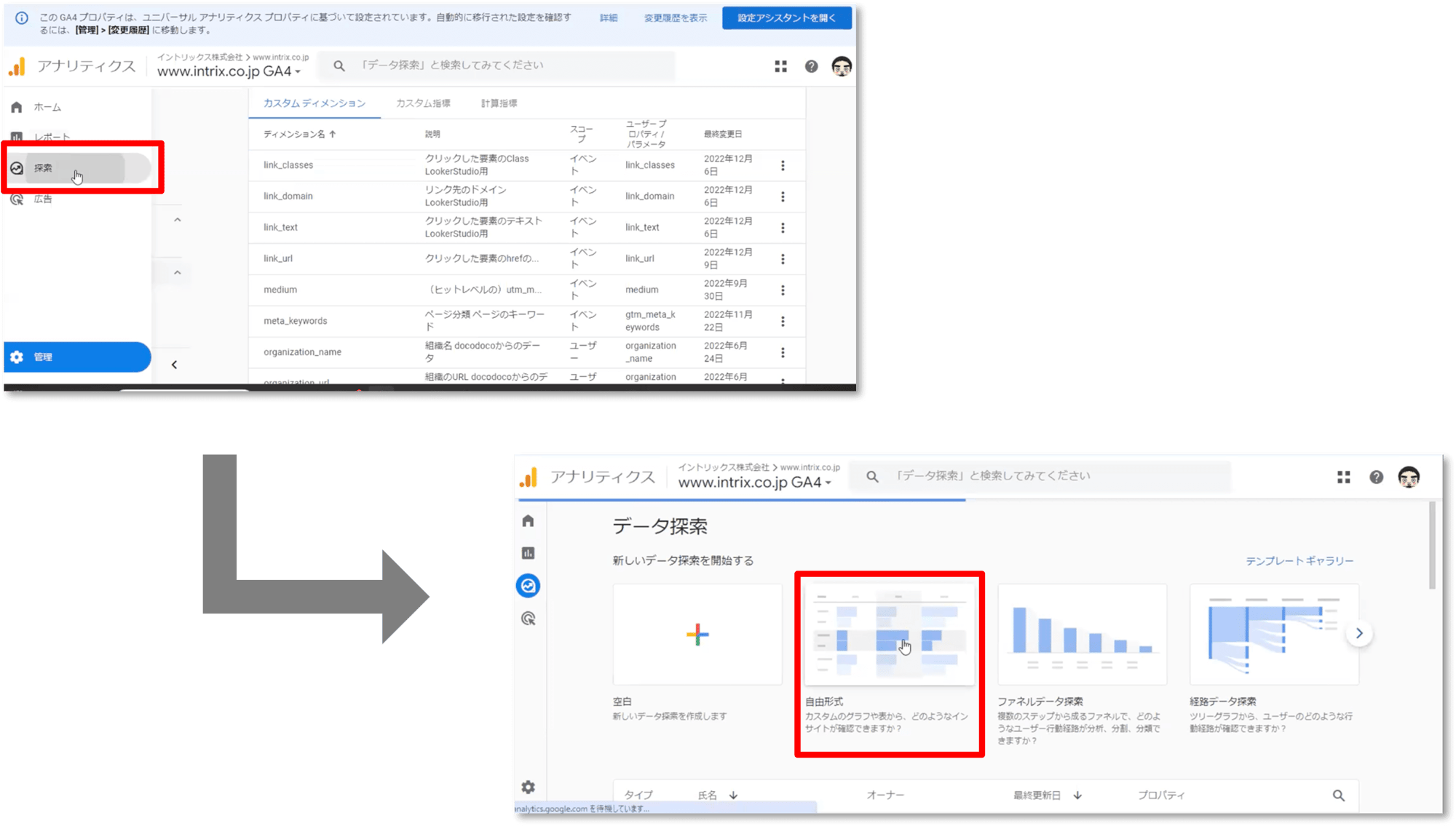
Task: Click 詳細 link in info banner
Action: tap(609, 17)
